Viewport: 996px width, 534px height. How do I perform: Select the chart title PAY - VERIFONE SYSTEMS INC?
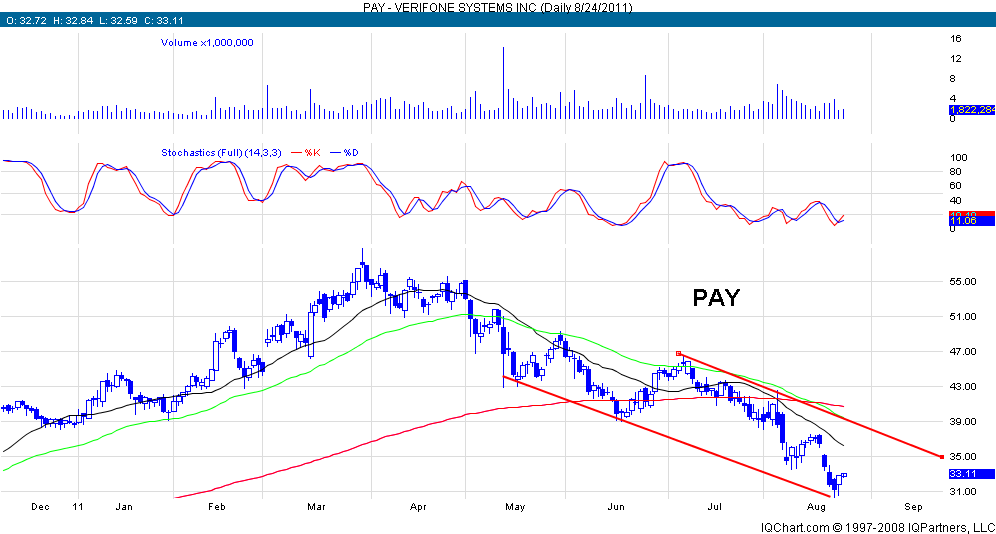[x=497, y=7]
